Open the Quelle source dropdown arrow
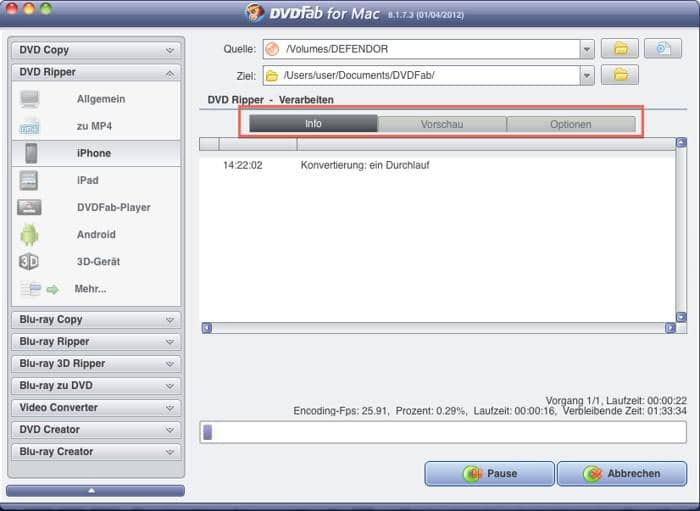Screen dimensions: 700x511 point(587,49)
